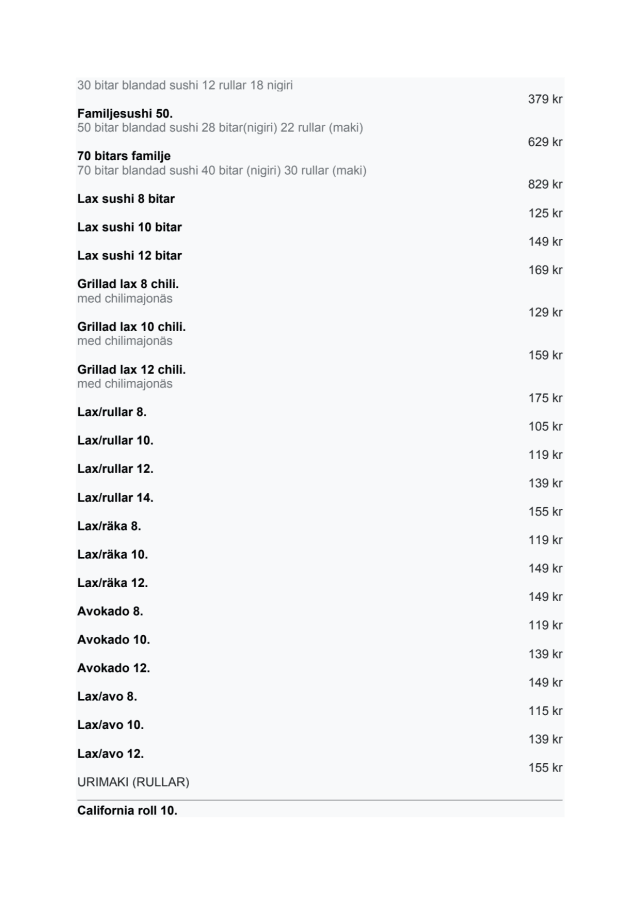Click the 70 bitars familje item

click(124, 156)
